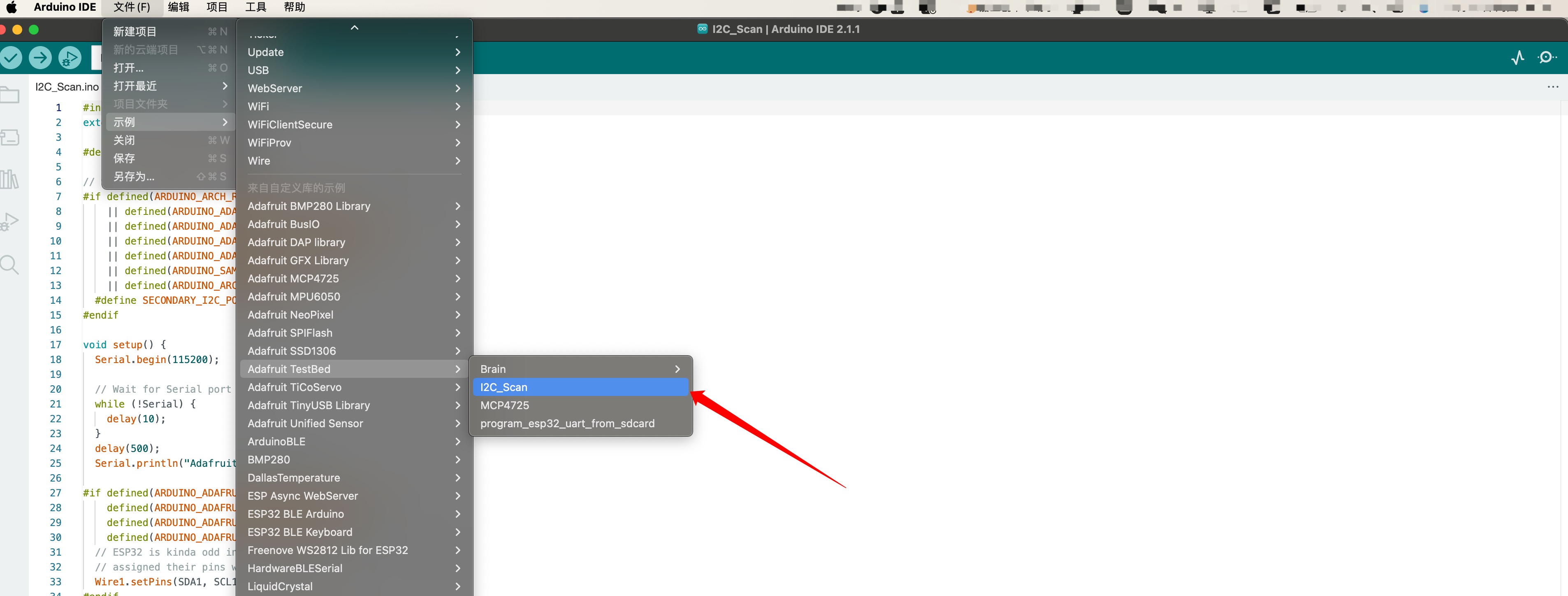Expand Adafruit TestBed submenu

point(354,369)
